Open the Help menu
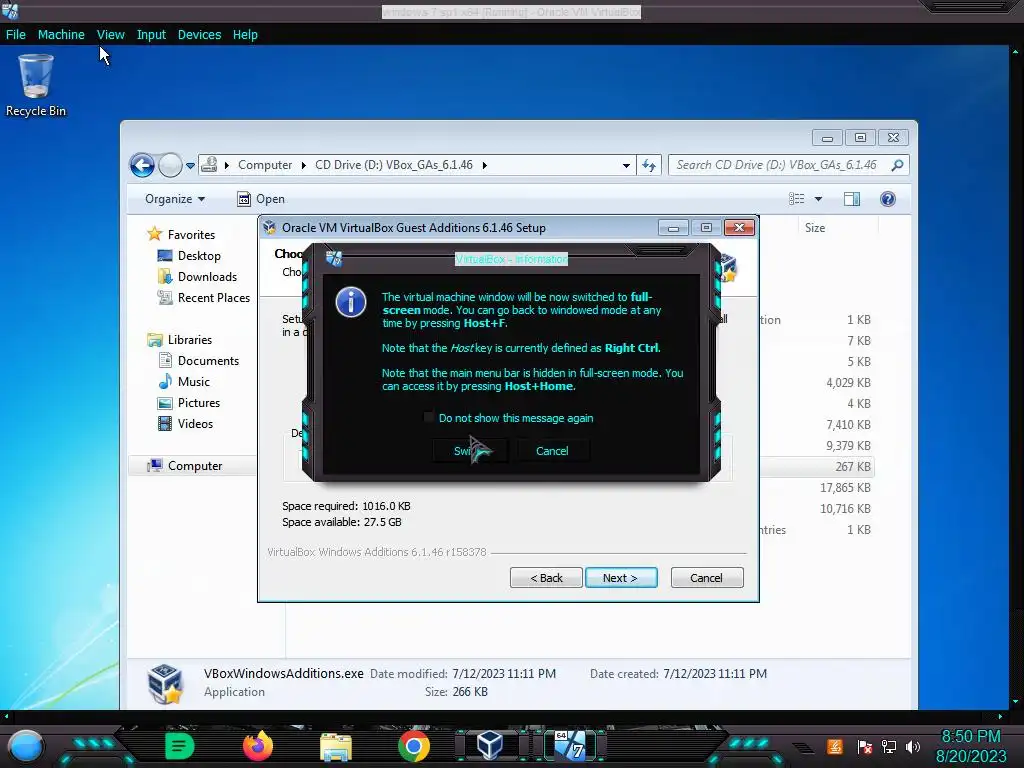 point(245,35)
